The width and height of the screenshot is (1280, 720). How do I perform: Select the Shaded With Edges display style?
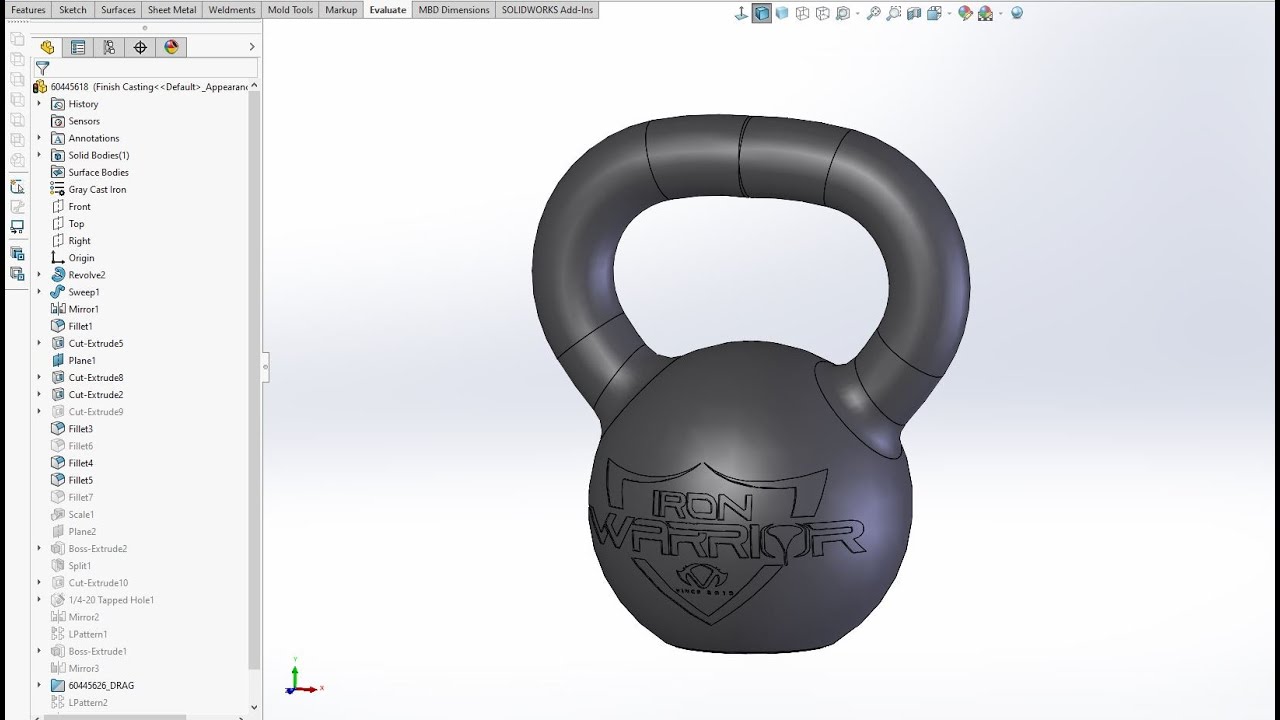point(762,13)
